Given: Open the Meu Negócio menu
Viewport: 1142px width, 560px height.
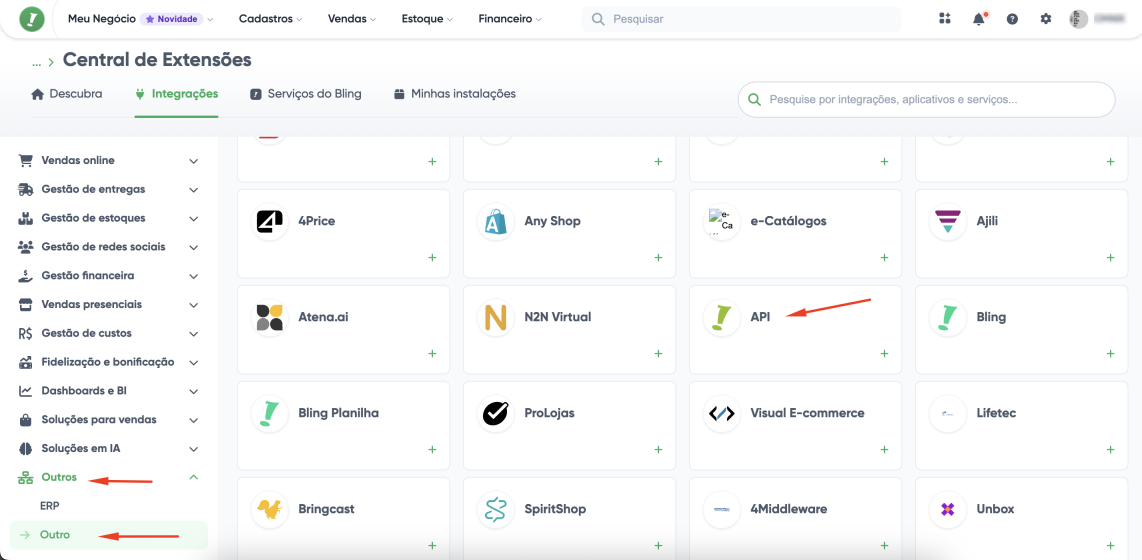Looking at the screenshot, I should click(141, 19).
